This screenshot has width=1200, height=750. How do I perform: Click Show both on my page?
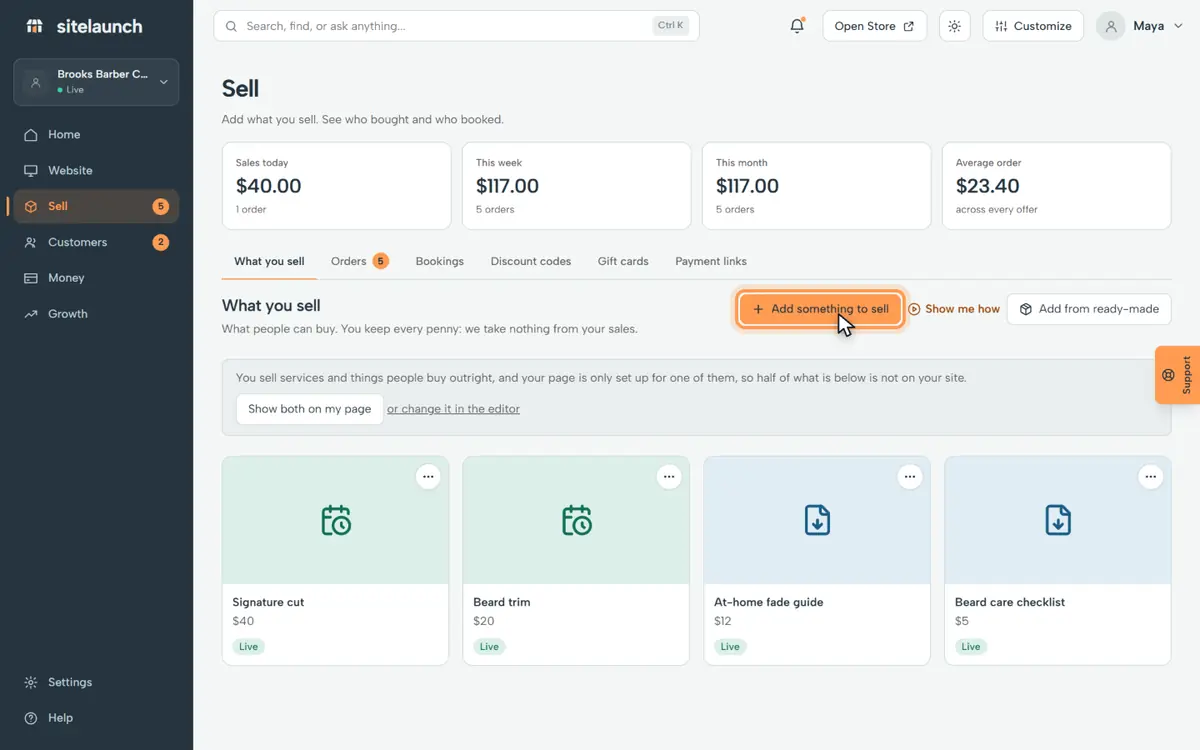310,409
